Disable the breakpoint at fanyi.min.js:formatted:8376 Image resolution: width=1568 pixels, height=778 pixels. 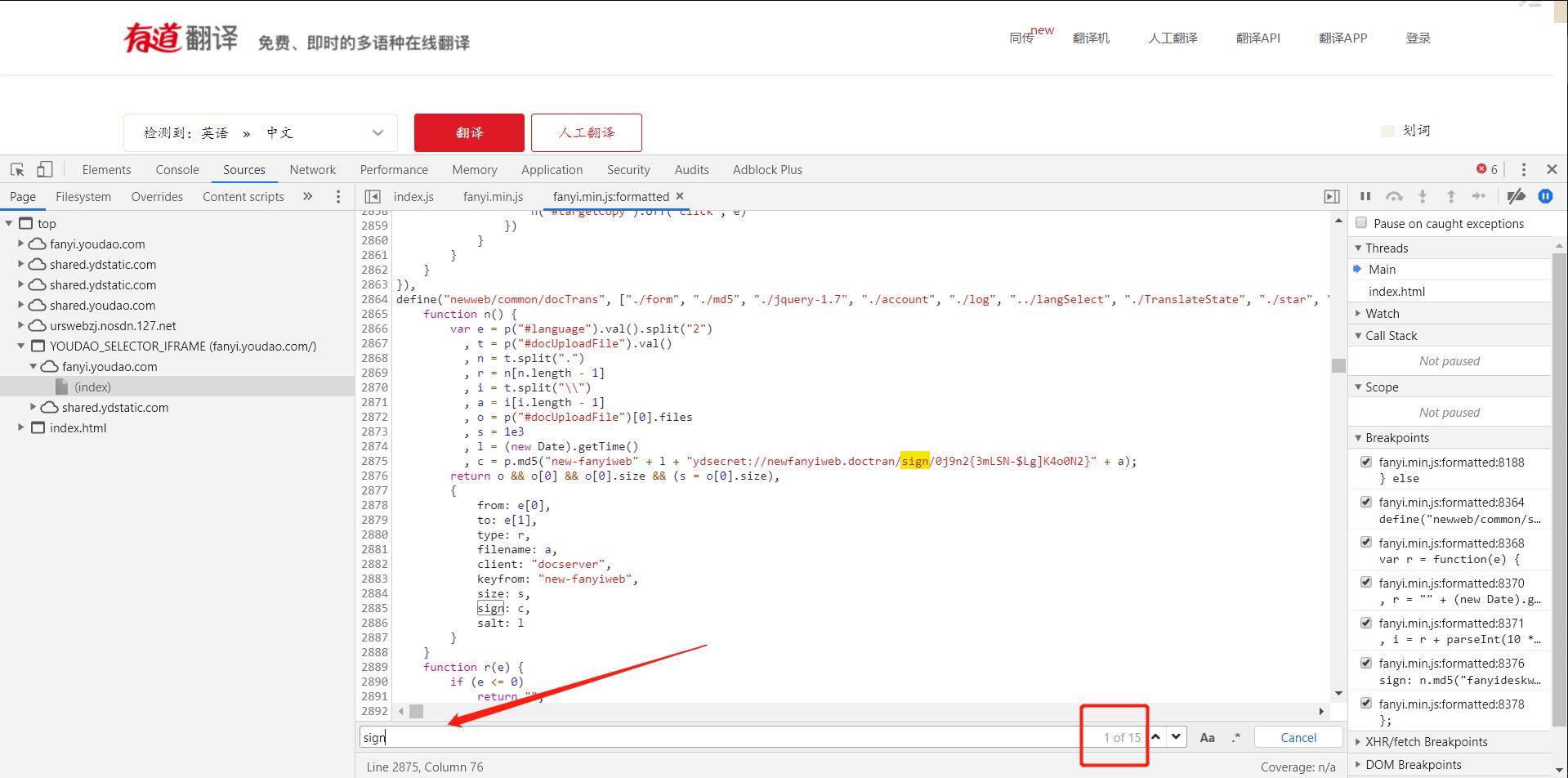click(x=1366, y=663)
